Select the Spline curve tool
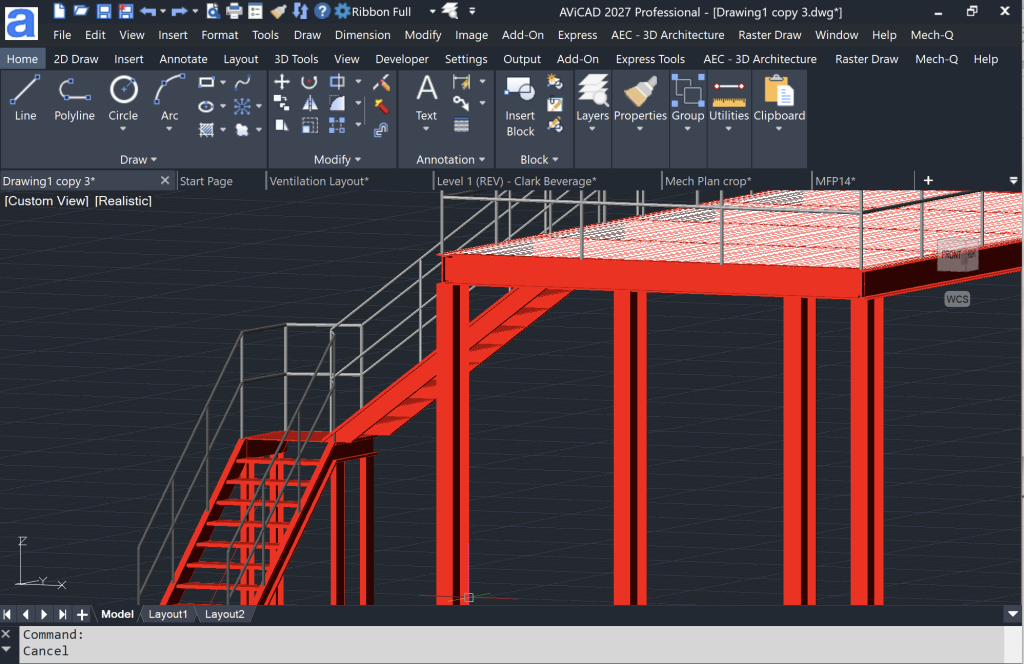The height and width of the screenshot is (664, 1024). pos(242,82)
